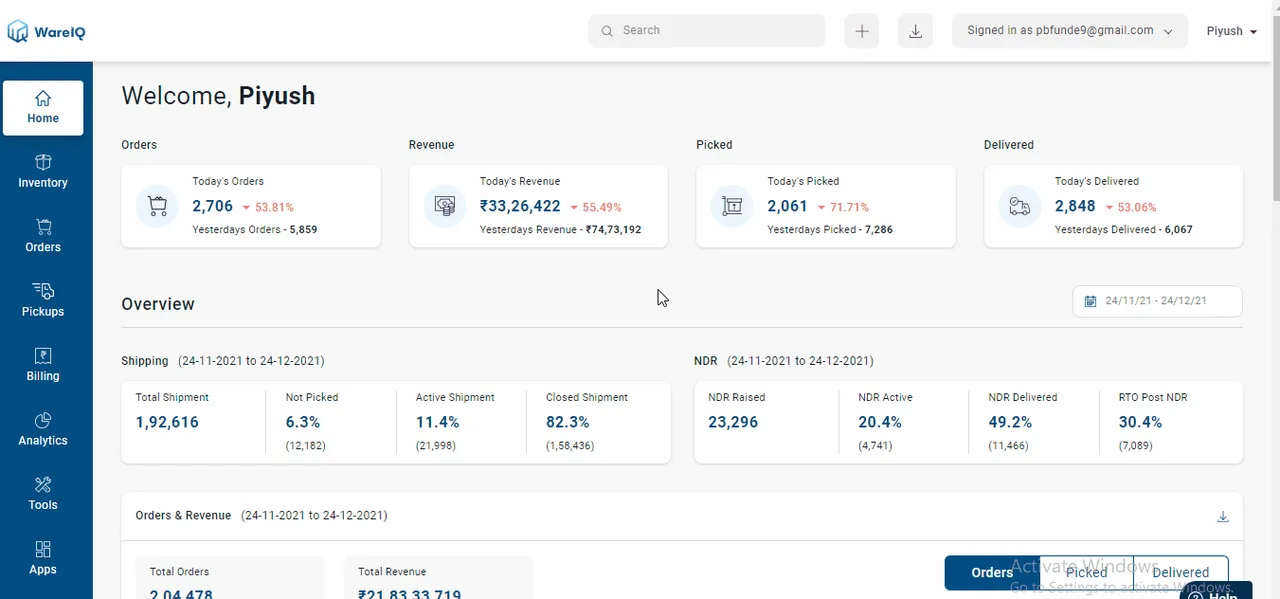Click the 53.81% orders decrease indicator
Screen dimensions: 1280x599
click(268, 208)
